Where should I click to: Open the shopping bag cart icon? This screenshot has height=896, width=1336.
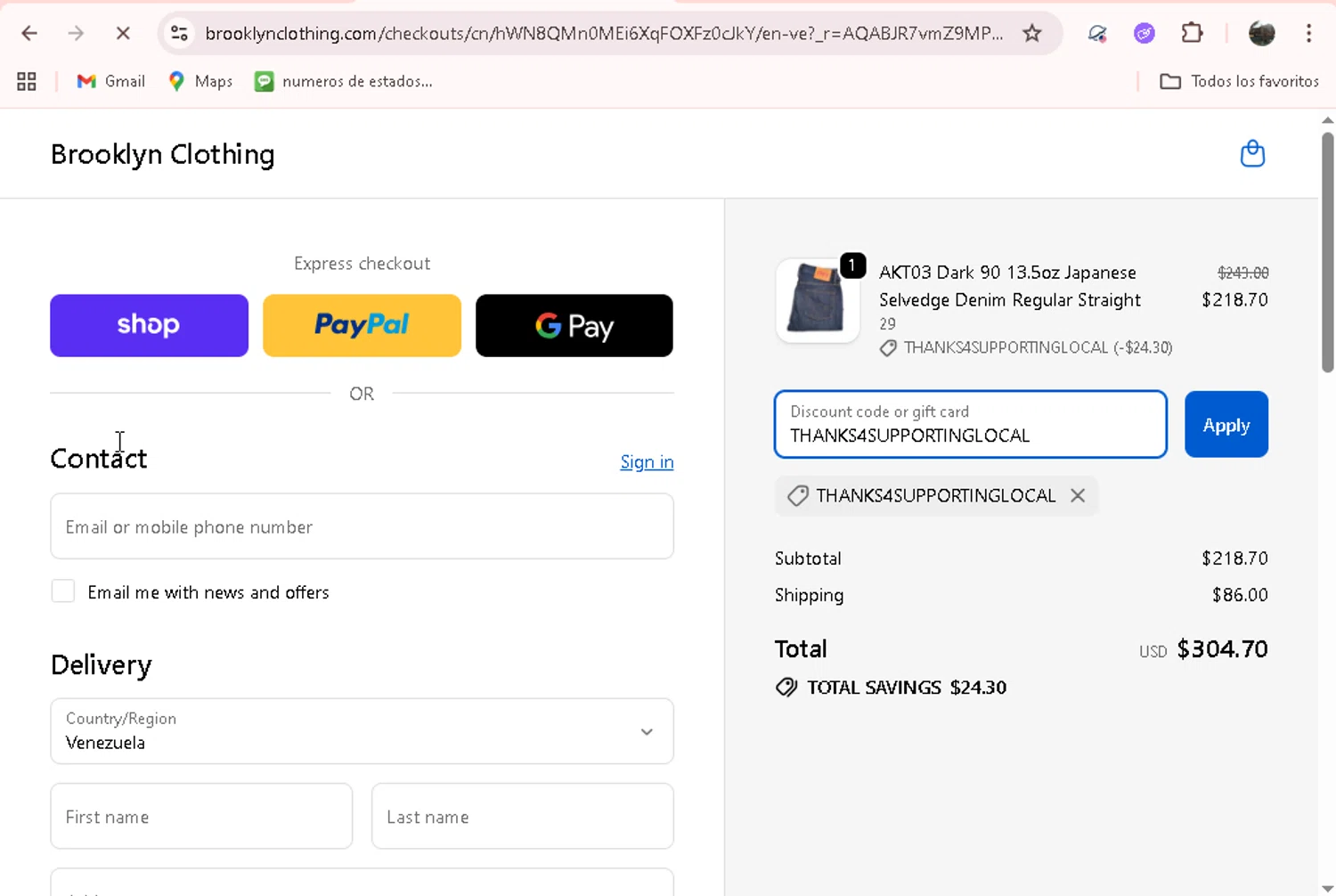click(1252, 153)
